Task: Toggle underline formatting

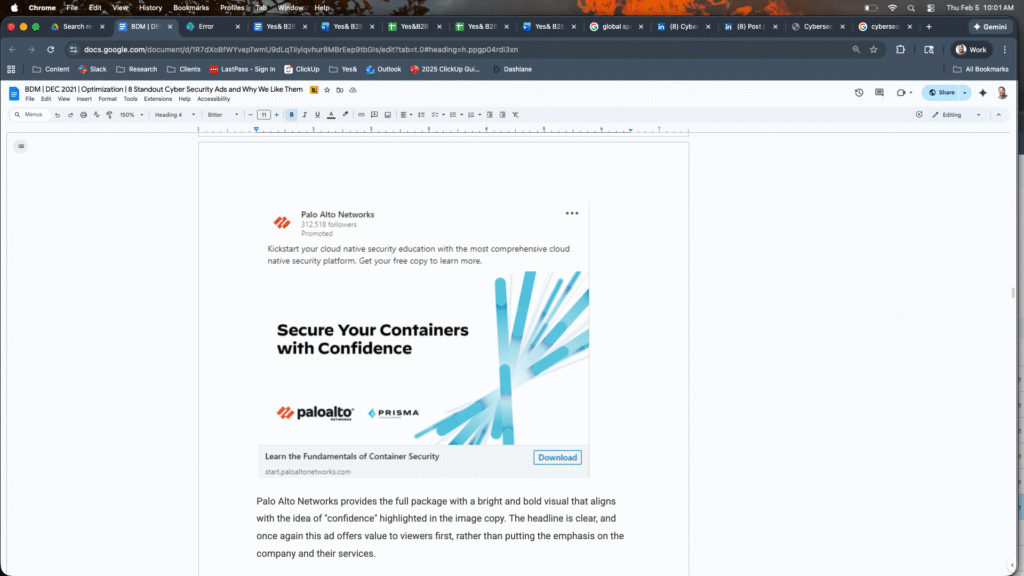Action: tap(316, 114)
